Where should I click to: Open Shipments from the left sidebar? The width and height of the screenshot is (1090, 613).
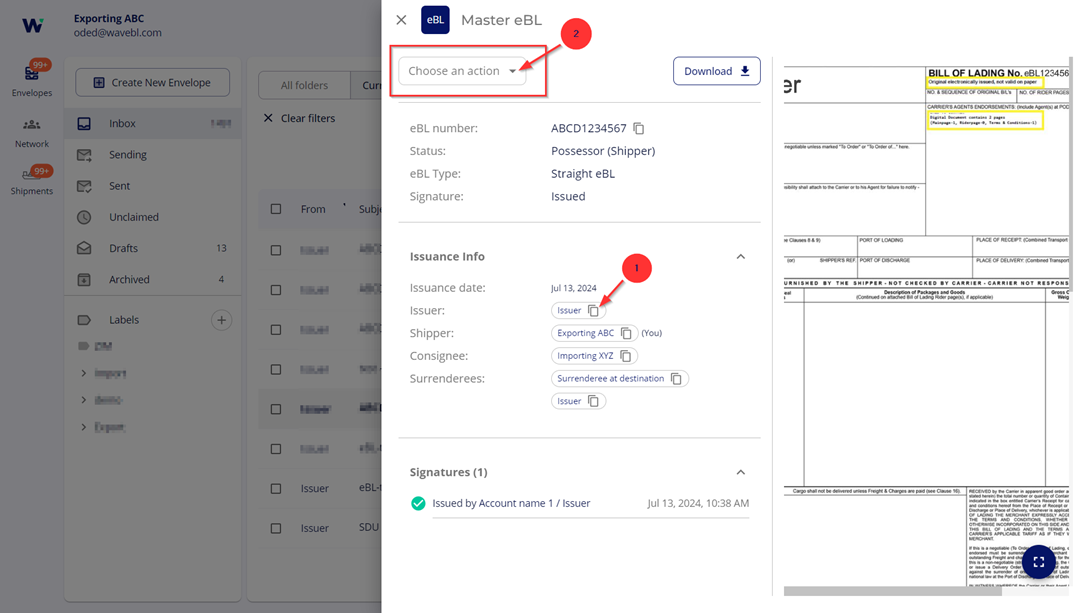[x=32, y=181]
